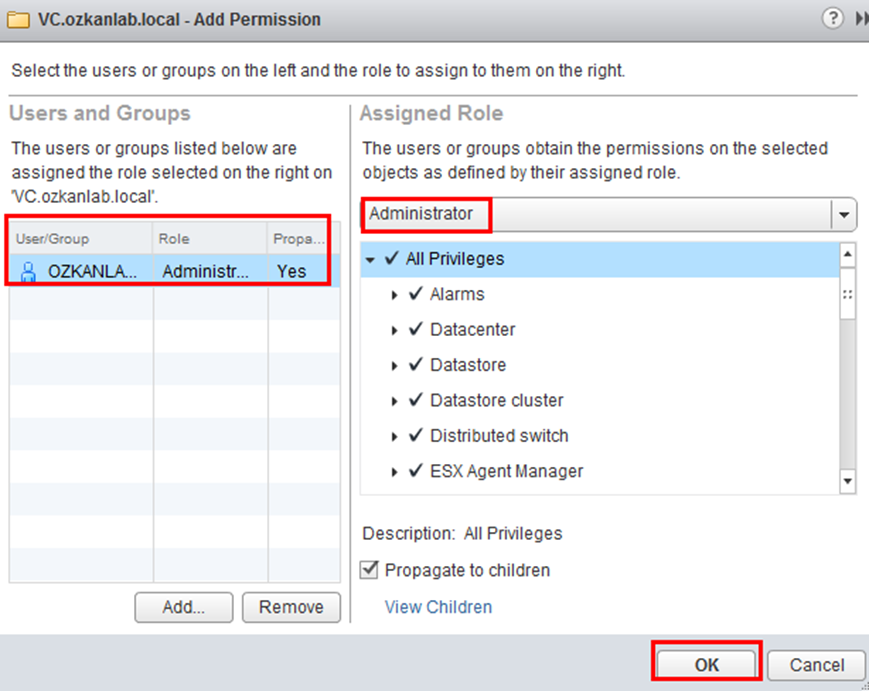Toggle the Propagate to children checkbox
Image resolution: width=869 pixels, height=691 pixels.
click(x=369, y=570)
